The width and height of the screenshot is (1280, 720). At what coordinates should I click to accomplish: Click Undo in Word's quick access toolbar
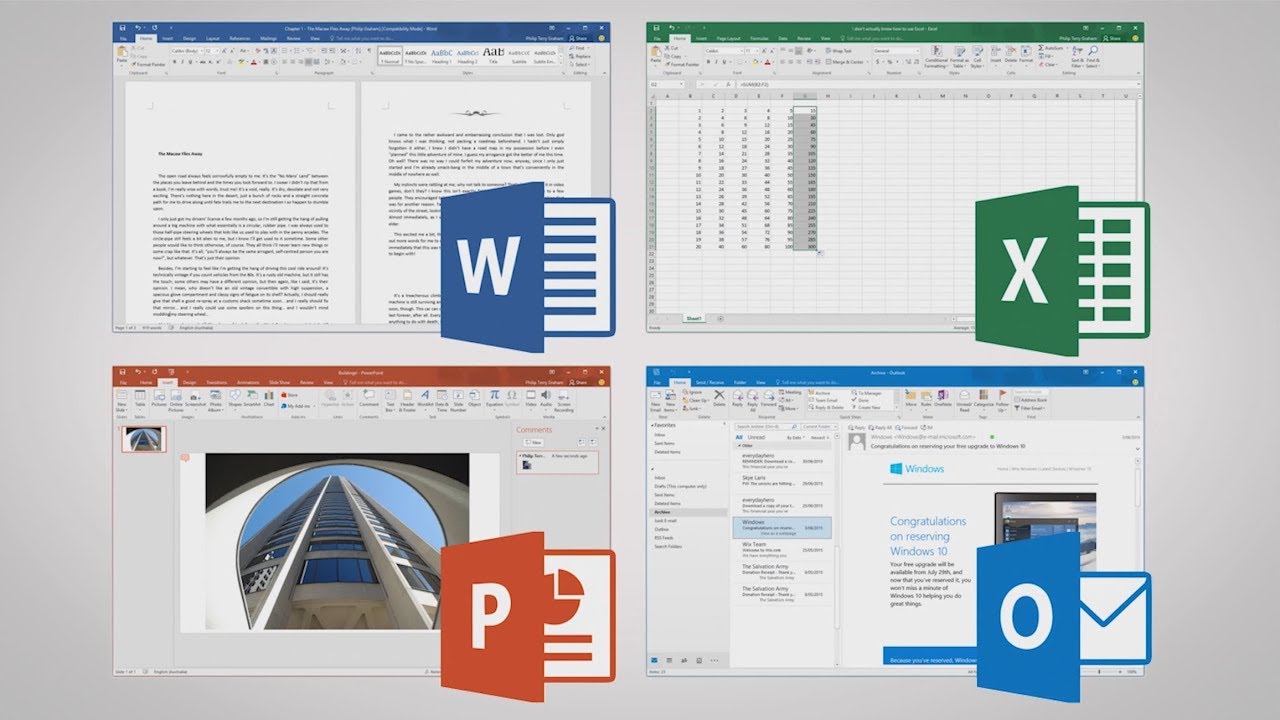[138, 27]
